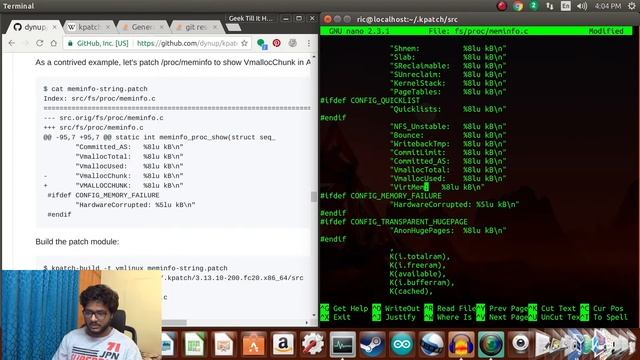This screenshot has width=640, height=360.
Task: Open Ubuntu Software Center in dock
Action: [x=253, y=344]
